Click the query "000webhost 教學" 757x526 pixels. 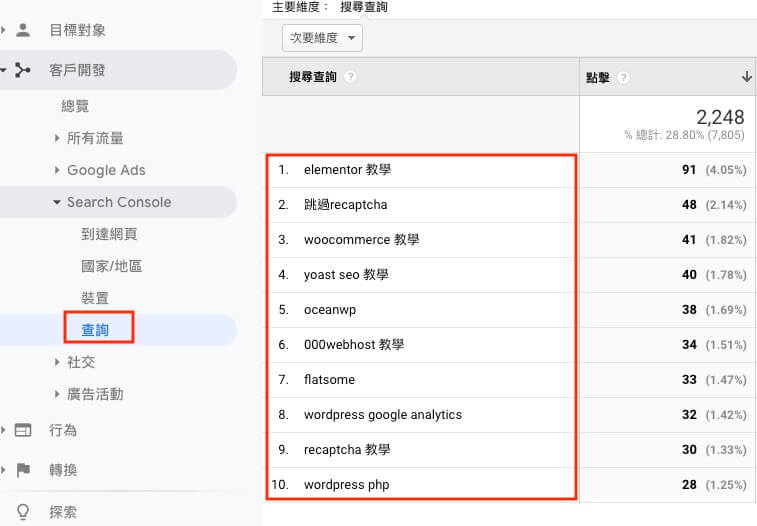pyautogui.click(x=353, y=345)
